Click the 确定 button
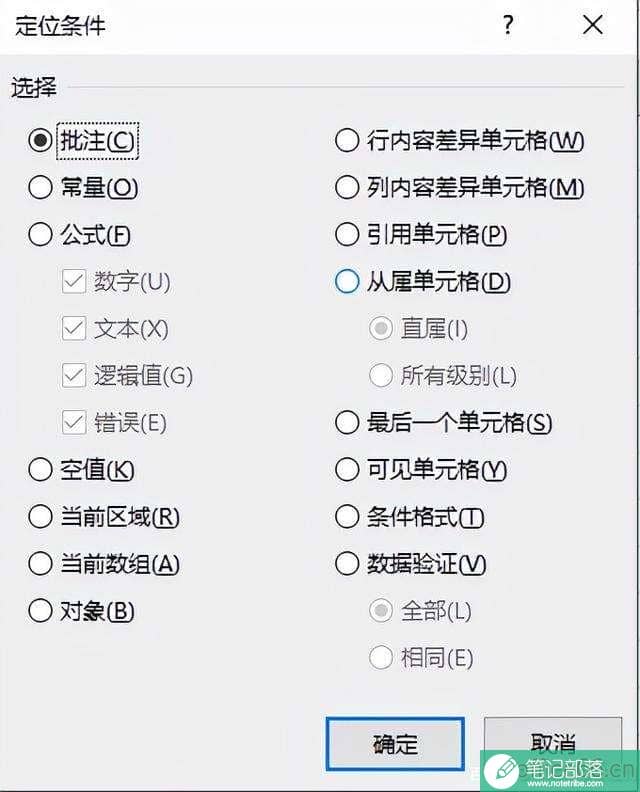 tap(395, 744)
